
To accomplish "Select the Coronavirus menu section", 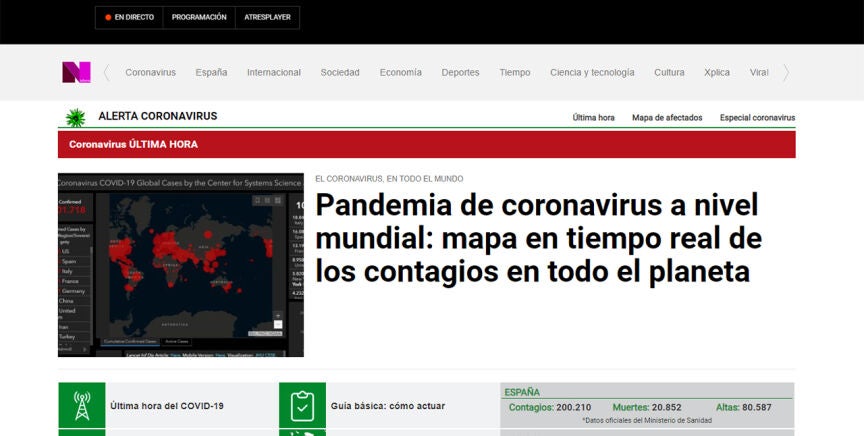I will tap(150, 72).
